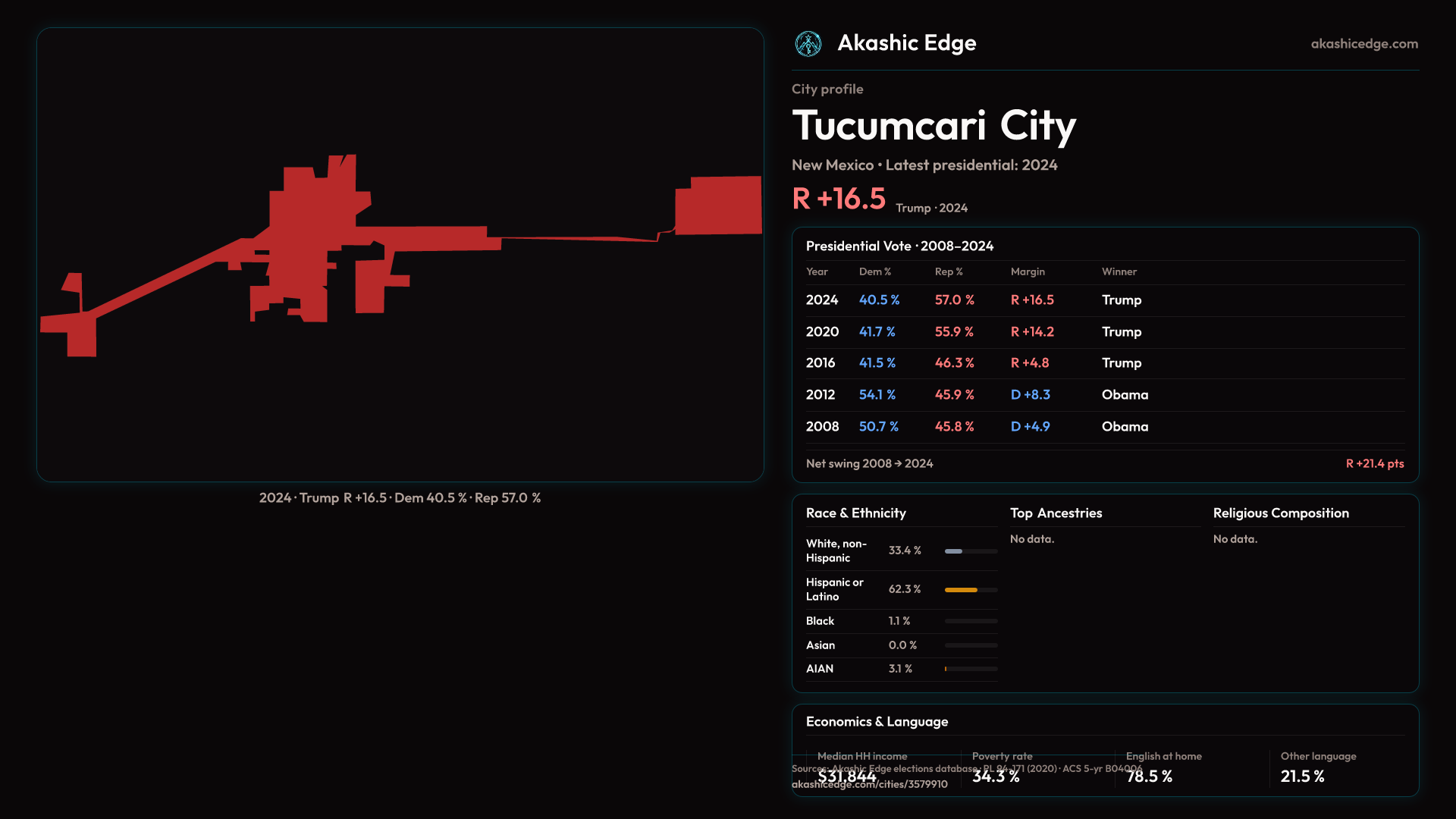Select the 2020 presidential vote row
This screenshot has height=819, width=1456.
(x=1104, y=332)
